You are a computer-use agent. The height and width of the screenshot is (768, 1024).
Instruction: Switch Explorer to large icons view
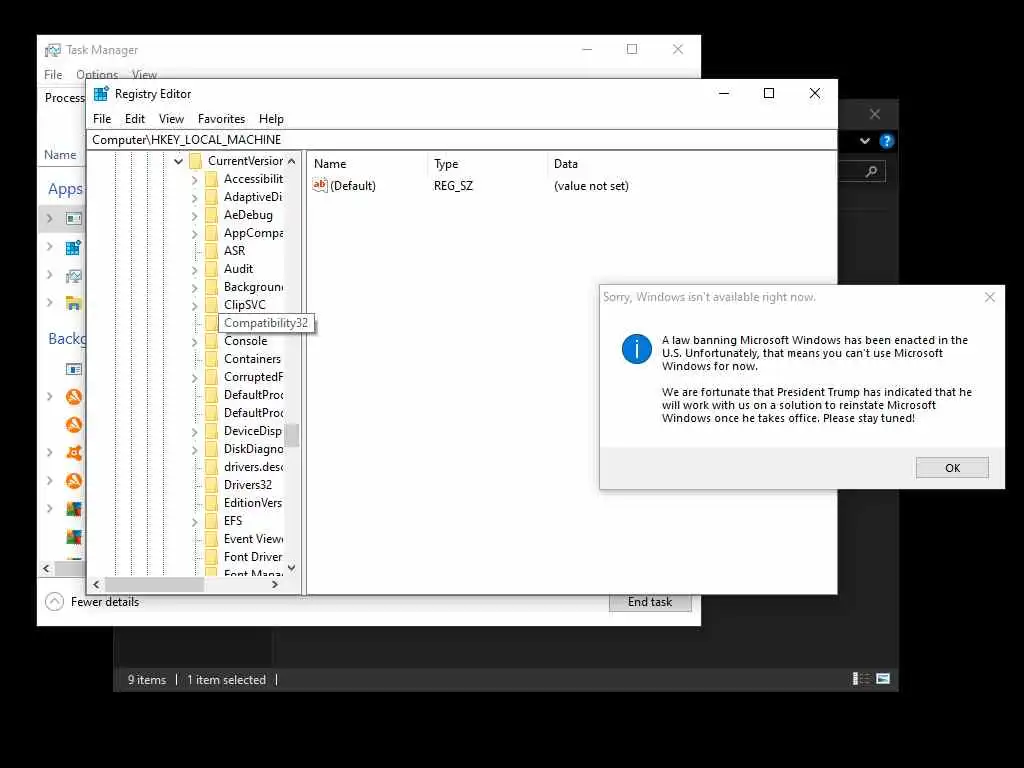pos(883,679)
